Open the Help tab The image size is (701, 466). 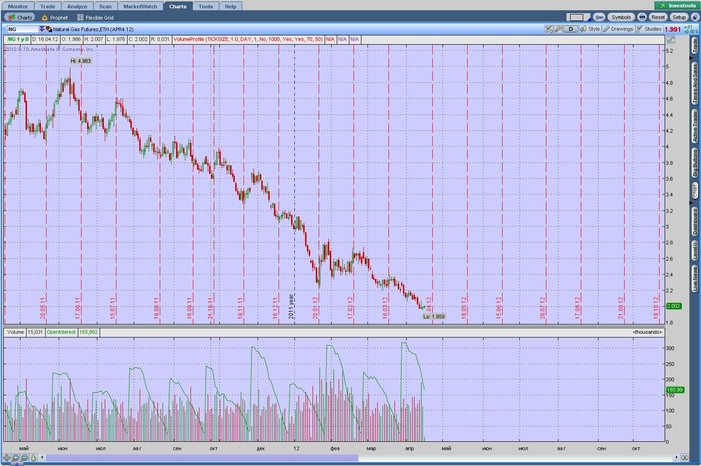pyautogui.click(x=230, y=6)
